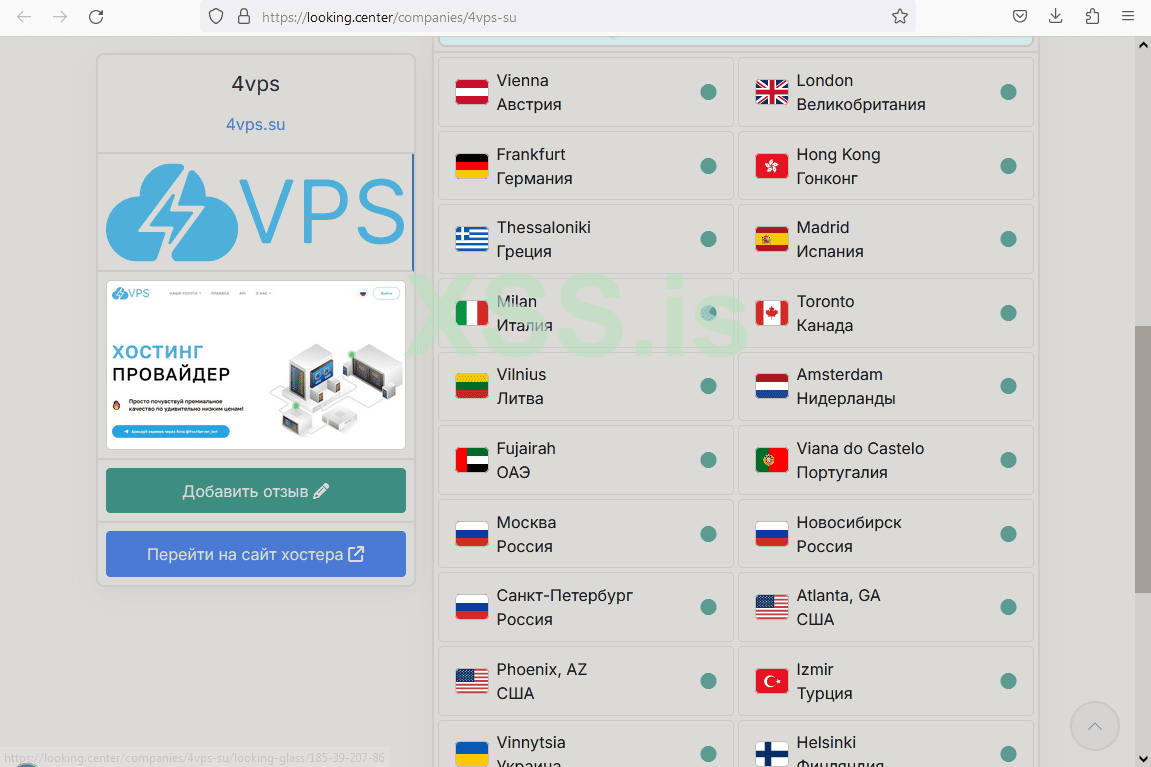
Task: Open the tracking protection shield icon
Action: coord(216,17)
